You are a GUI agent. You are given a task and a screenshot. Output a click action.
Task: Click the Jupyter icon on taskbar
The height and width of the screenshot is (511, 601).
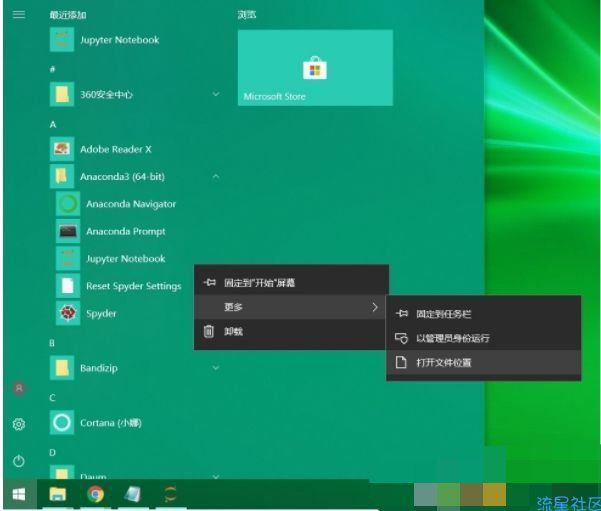point(170,494)
